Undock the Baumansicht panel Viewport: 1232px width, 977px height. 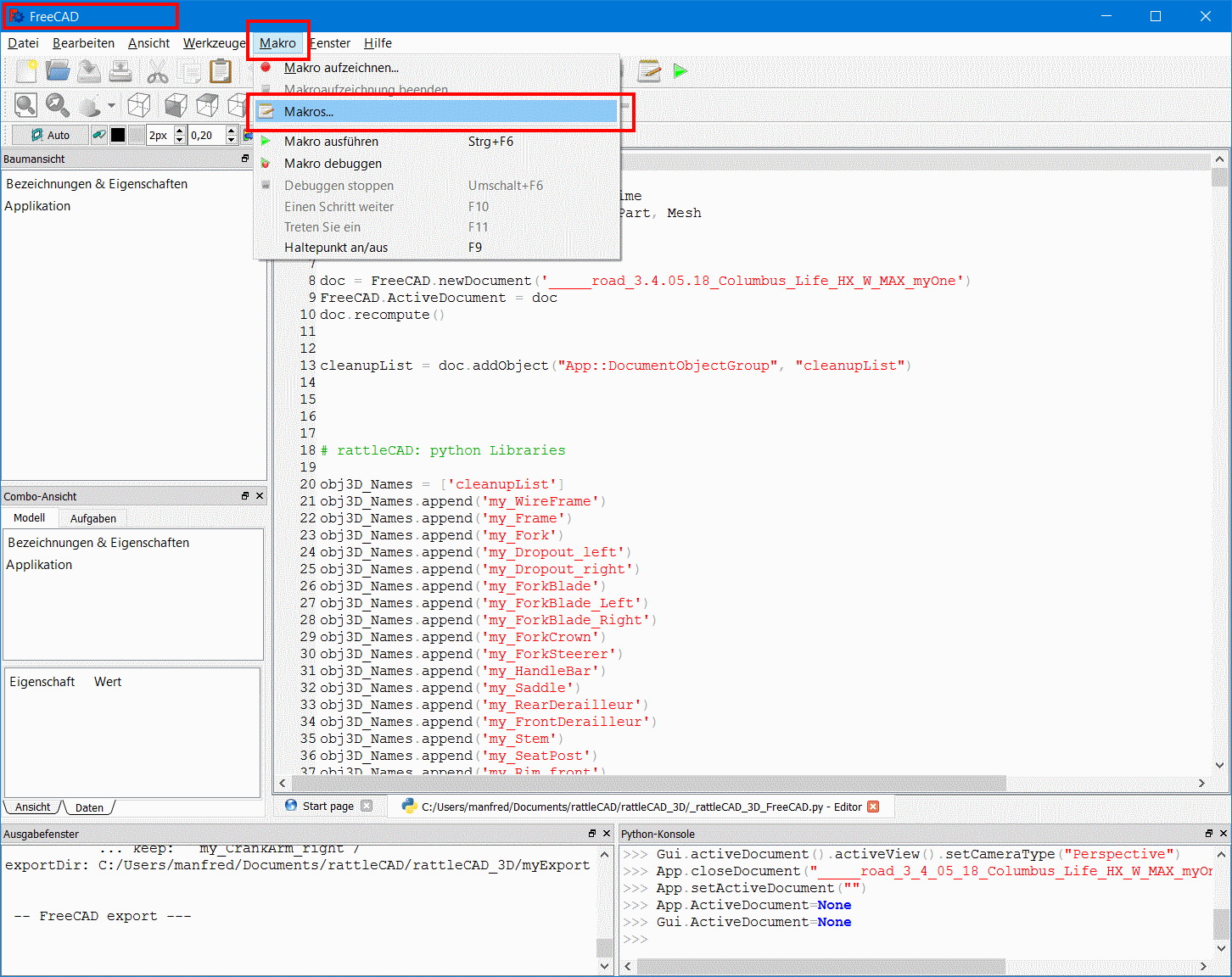(245, 159)
